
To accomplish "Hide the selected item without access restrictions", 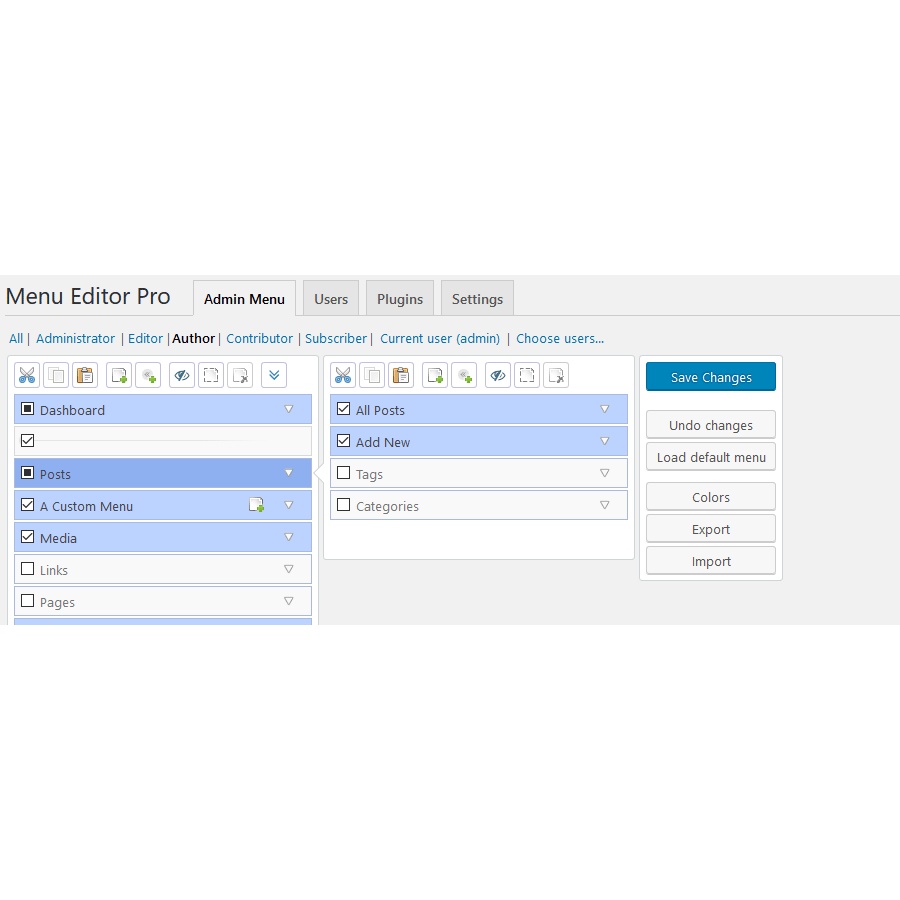I will 182,375.
